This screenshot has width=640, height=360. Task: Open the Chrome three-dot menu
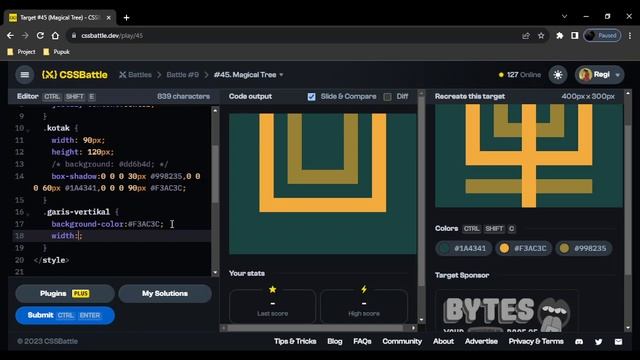click(x=630, y=36)
